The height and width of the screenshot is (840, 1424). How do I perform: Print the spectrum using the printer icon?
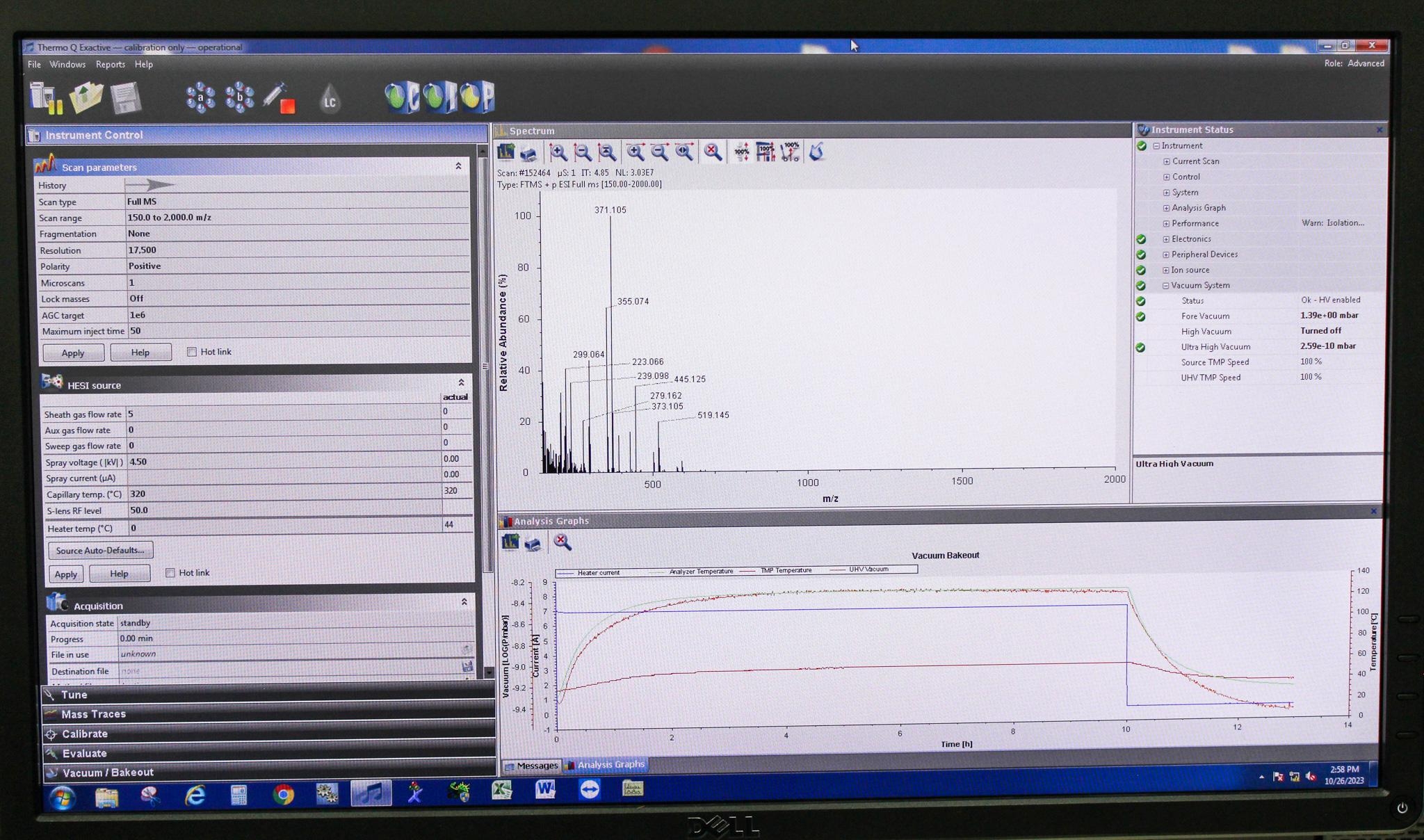click(528, 153)
